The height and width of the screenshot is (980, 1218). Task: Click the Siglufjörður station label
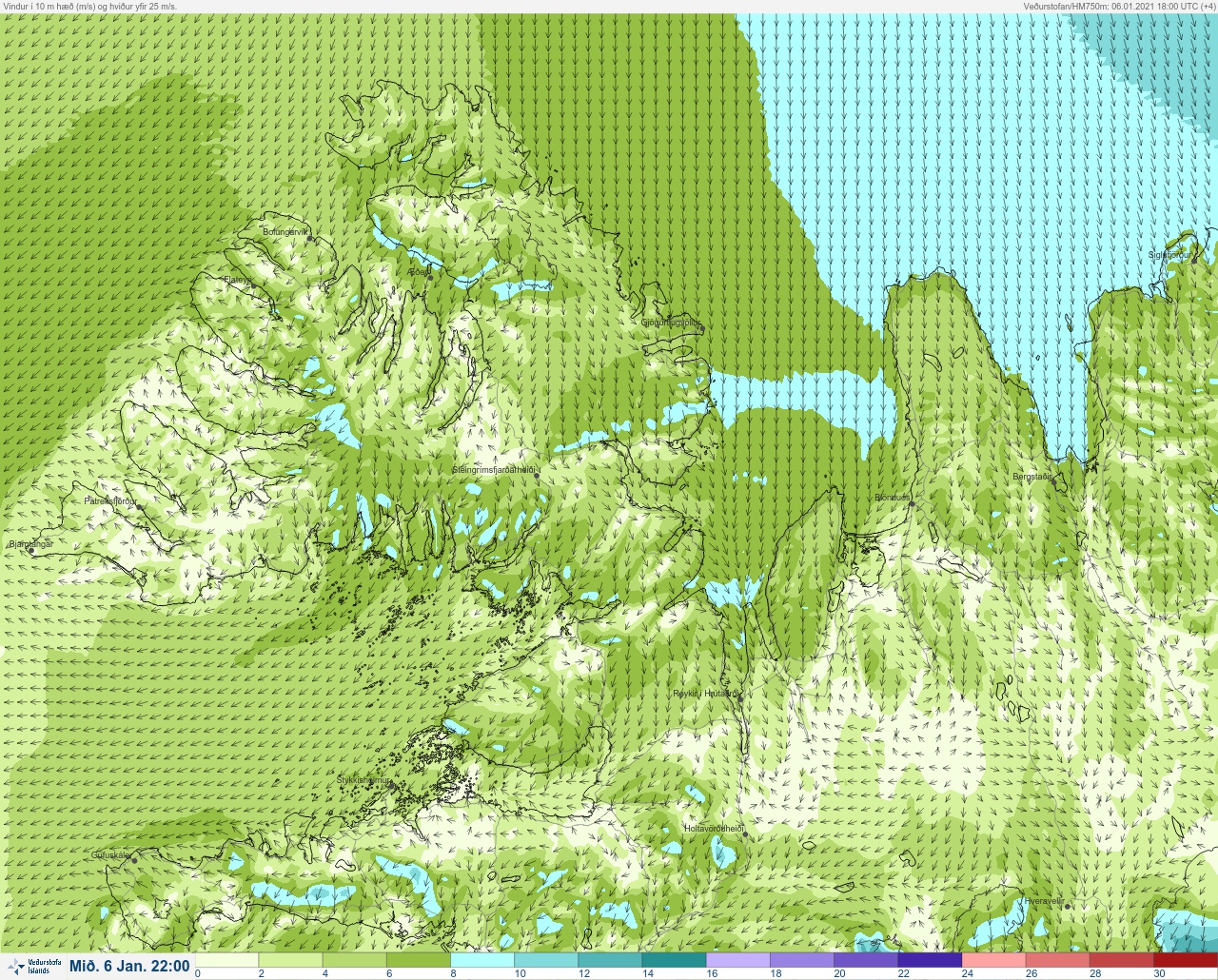pyautogui.click(x=1169, y=255)
